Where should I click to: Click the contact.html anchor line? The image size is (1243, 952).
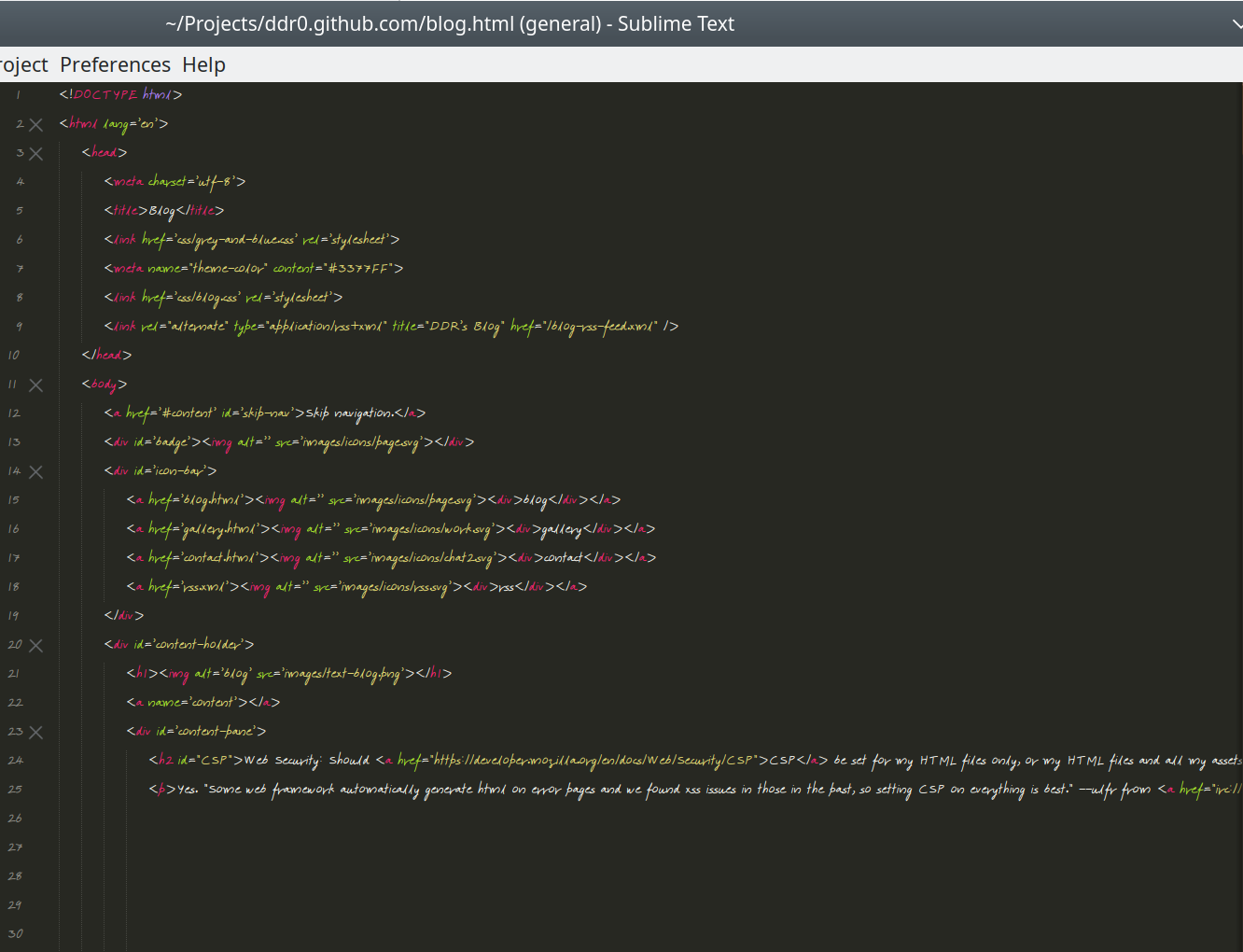point(391,557)
